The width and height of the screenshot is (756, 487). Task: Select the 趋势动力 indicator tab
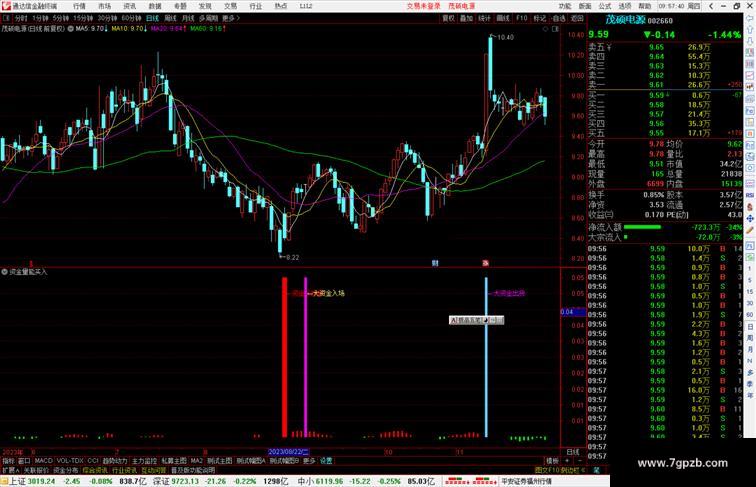[x=115, y=461]
